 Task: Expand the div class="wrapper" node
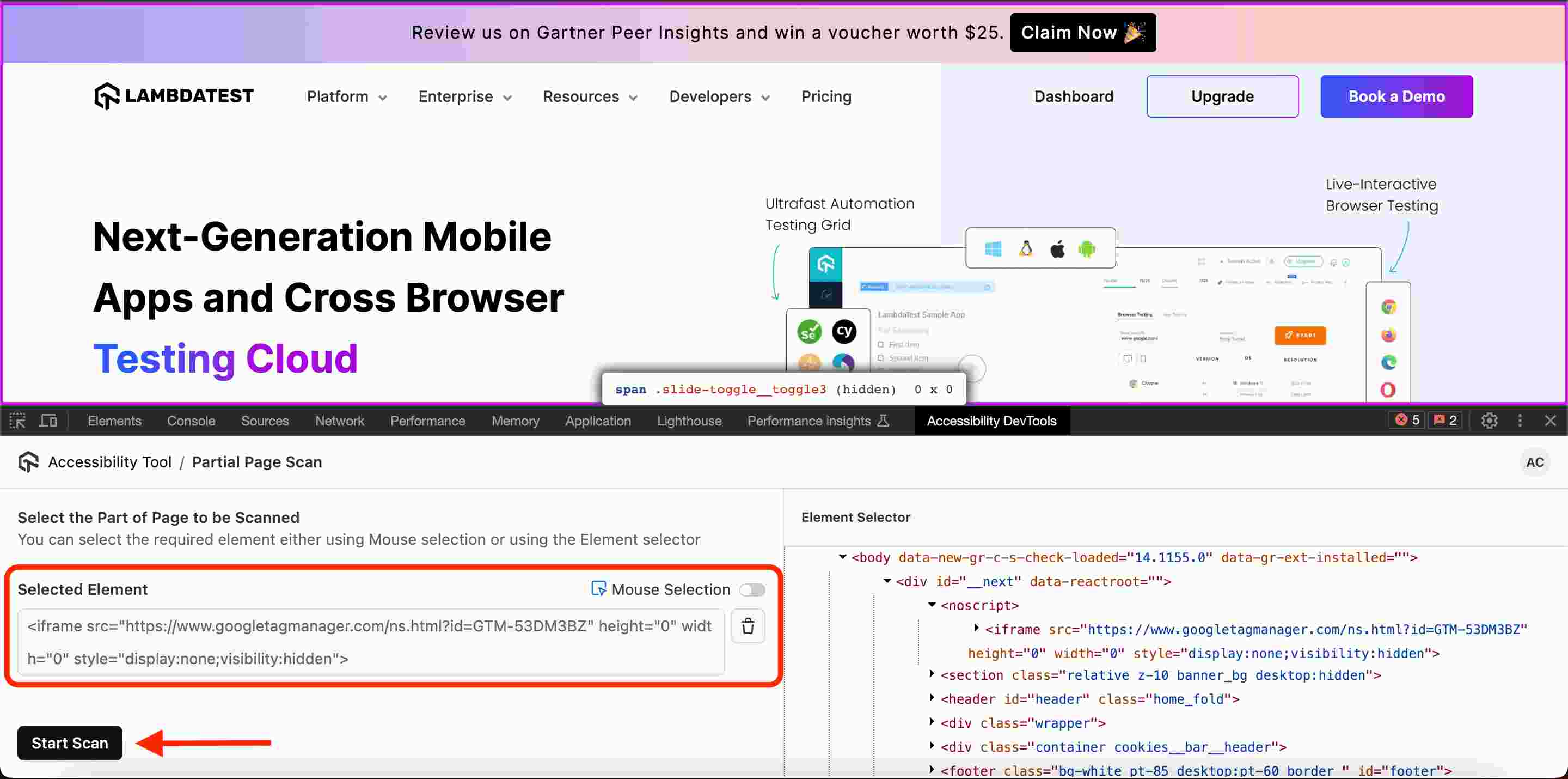(932, 722)
